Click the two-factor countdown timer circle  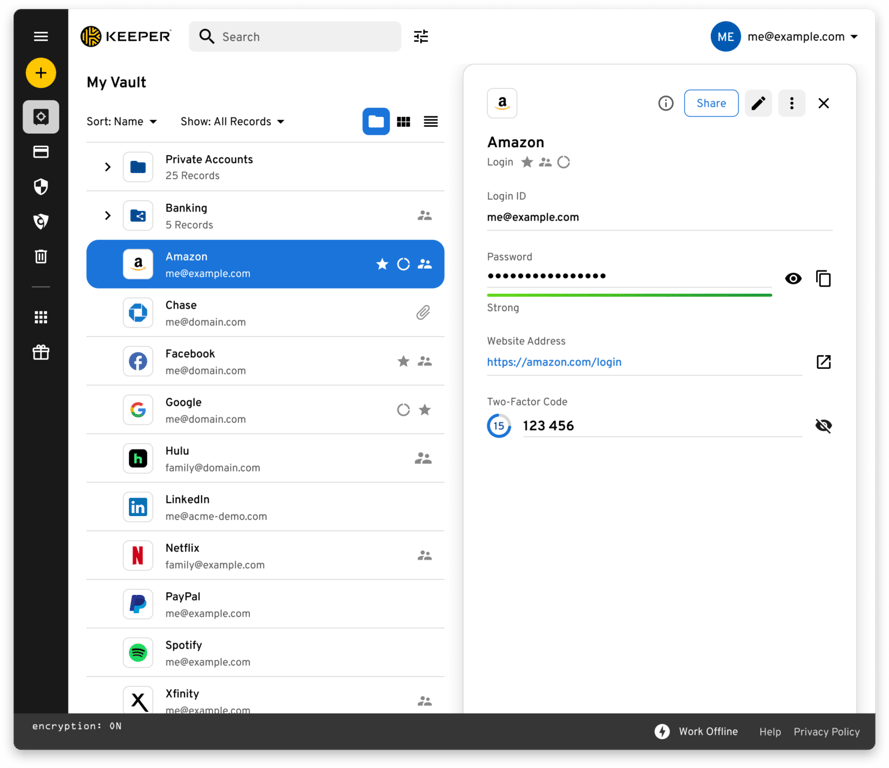click(499, 426)
